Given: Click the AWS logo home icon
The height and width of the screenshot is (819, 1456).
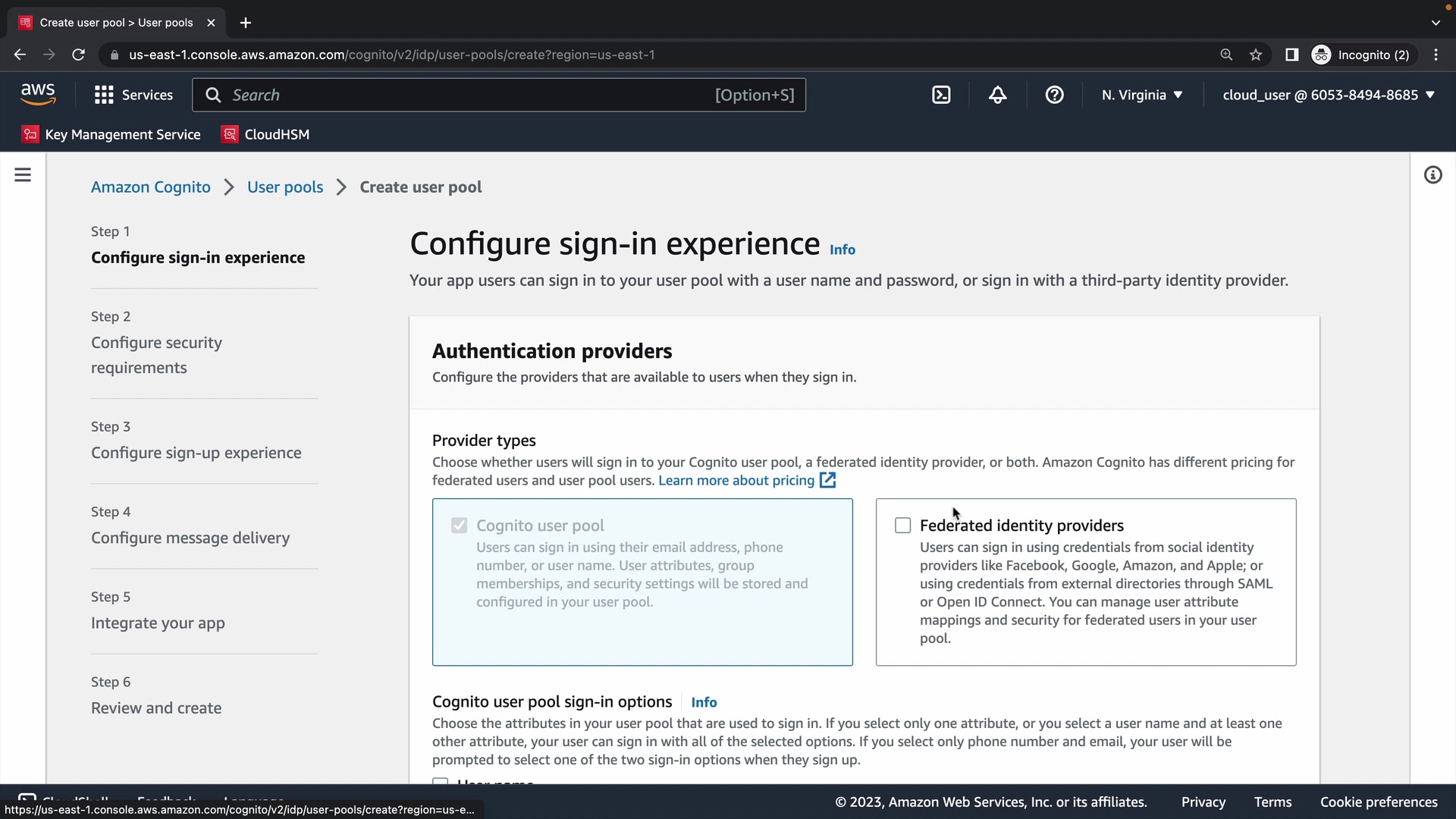Looking at the screenshot, I should click(x=38, y=94).
